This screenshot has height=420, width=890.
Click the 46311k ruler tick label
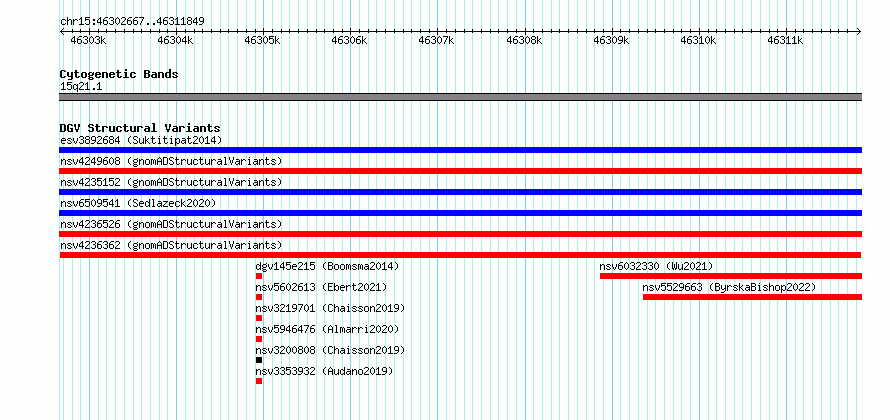point(786,41)
